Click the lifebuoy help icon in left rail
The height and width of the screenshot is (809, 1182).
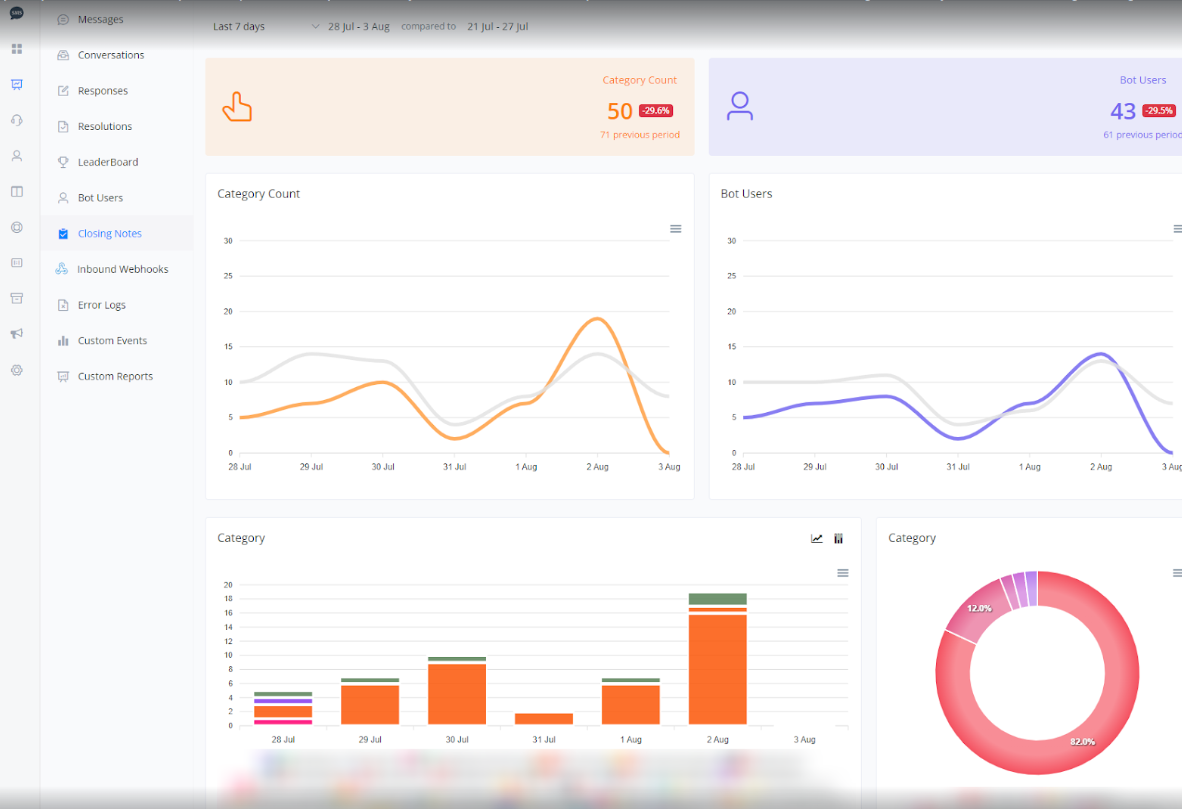coord(17,227)
